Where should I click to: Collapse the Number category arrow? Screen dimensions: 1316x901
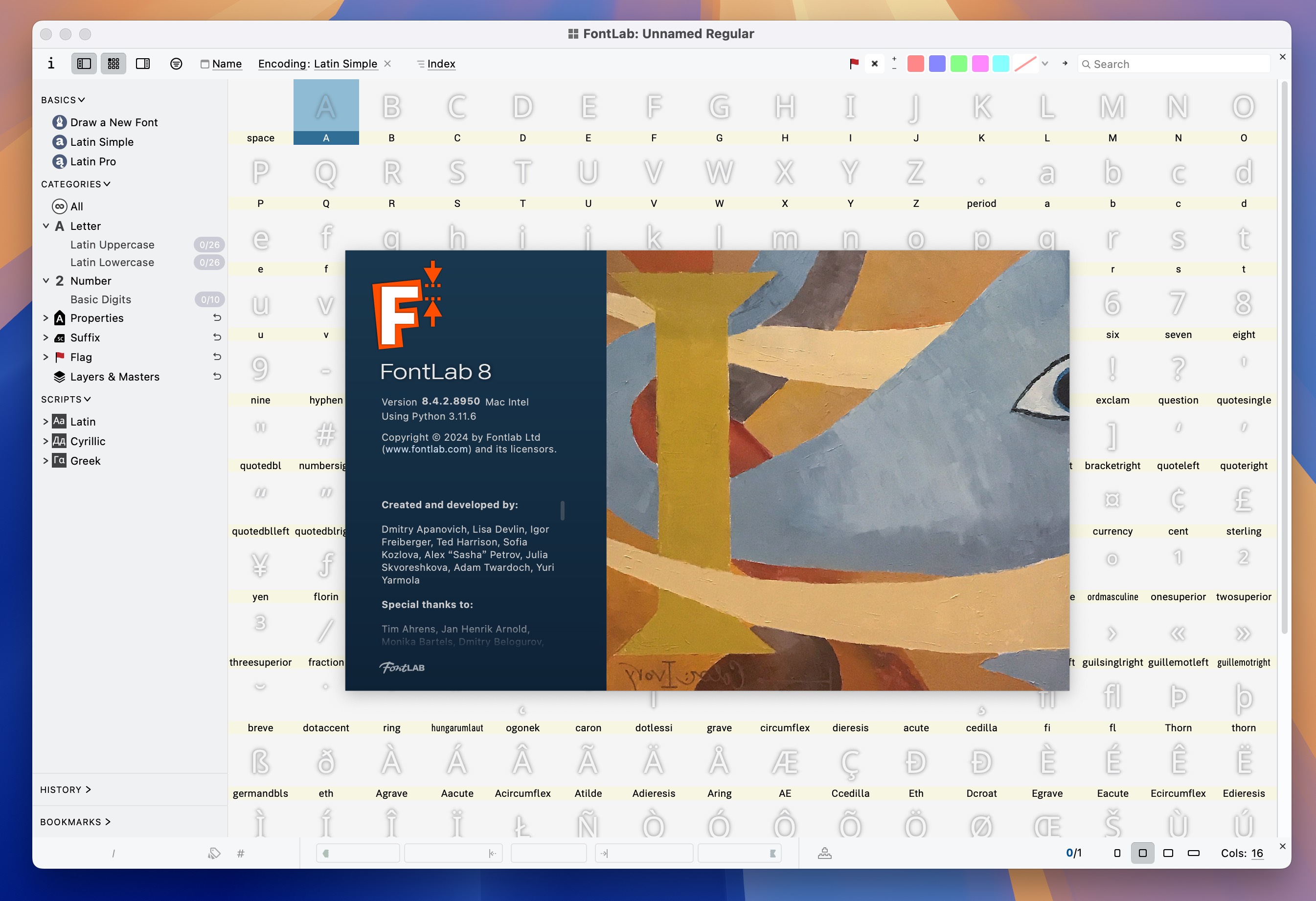[x=46, y=281]
